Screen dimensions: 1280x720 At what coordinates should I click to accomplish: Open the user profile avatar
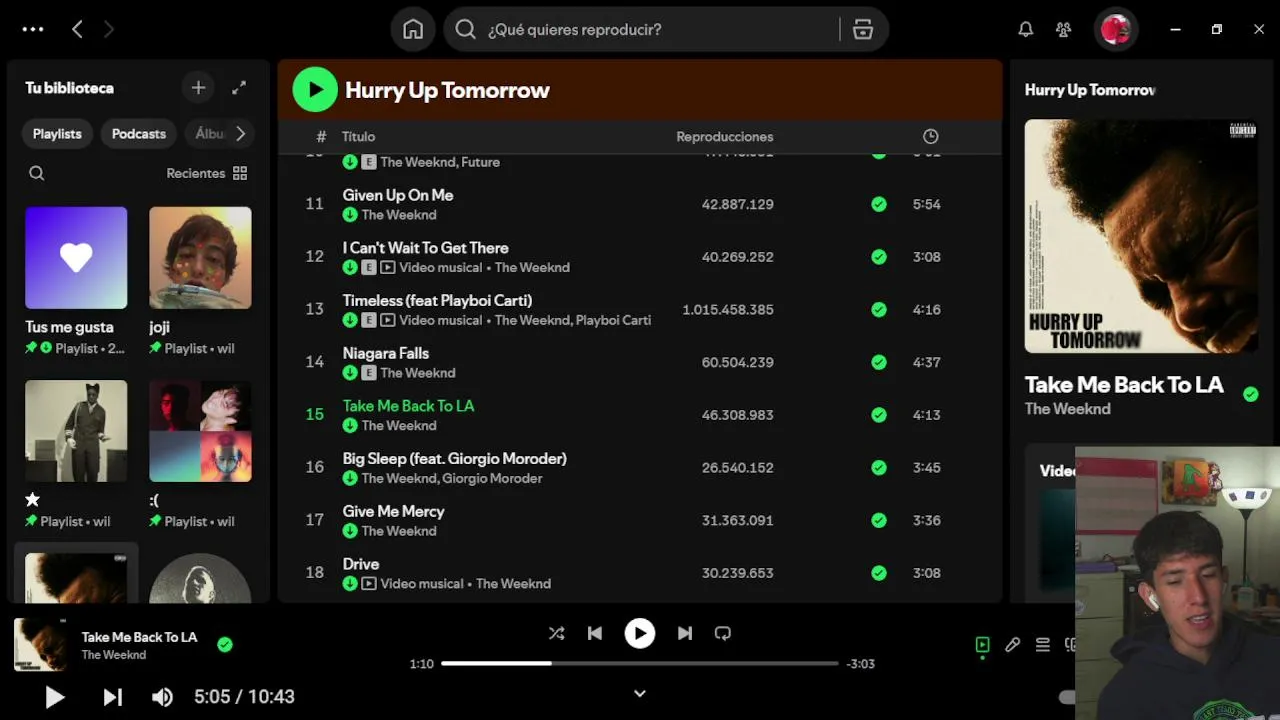pyautogui.click(x=1115, y=30)
